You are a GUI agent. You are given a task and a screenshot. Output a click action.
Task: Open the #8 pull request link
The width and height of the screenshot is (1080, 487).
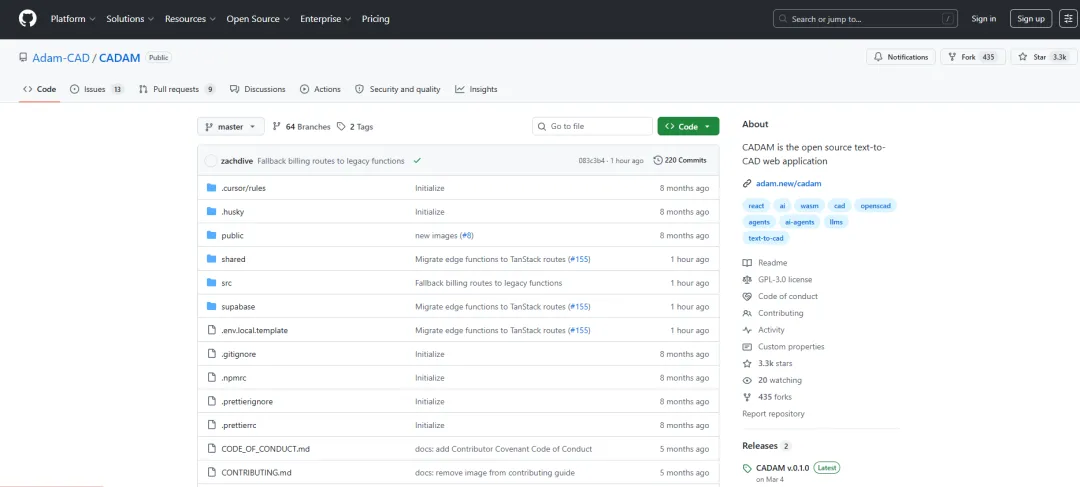click(466, 236)
